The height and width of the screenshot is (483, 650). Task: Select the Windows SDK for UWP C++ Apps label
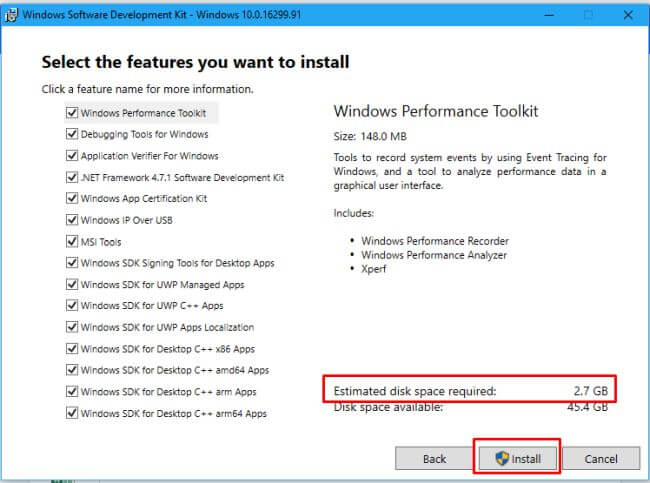tap(151, 306)
